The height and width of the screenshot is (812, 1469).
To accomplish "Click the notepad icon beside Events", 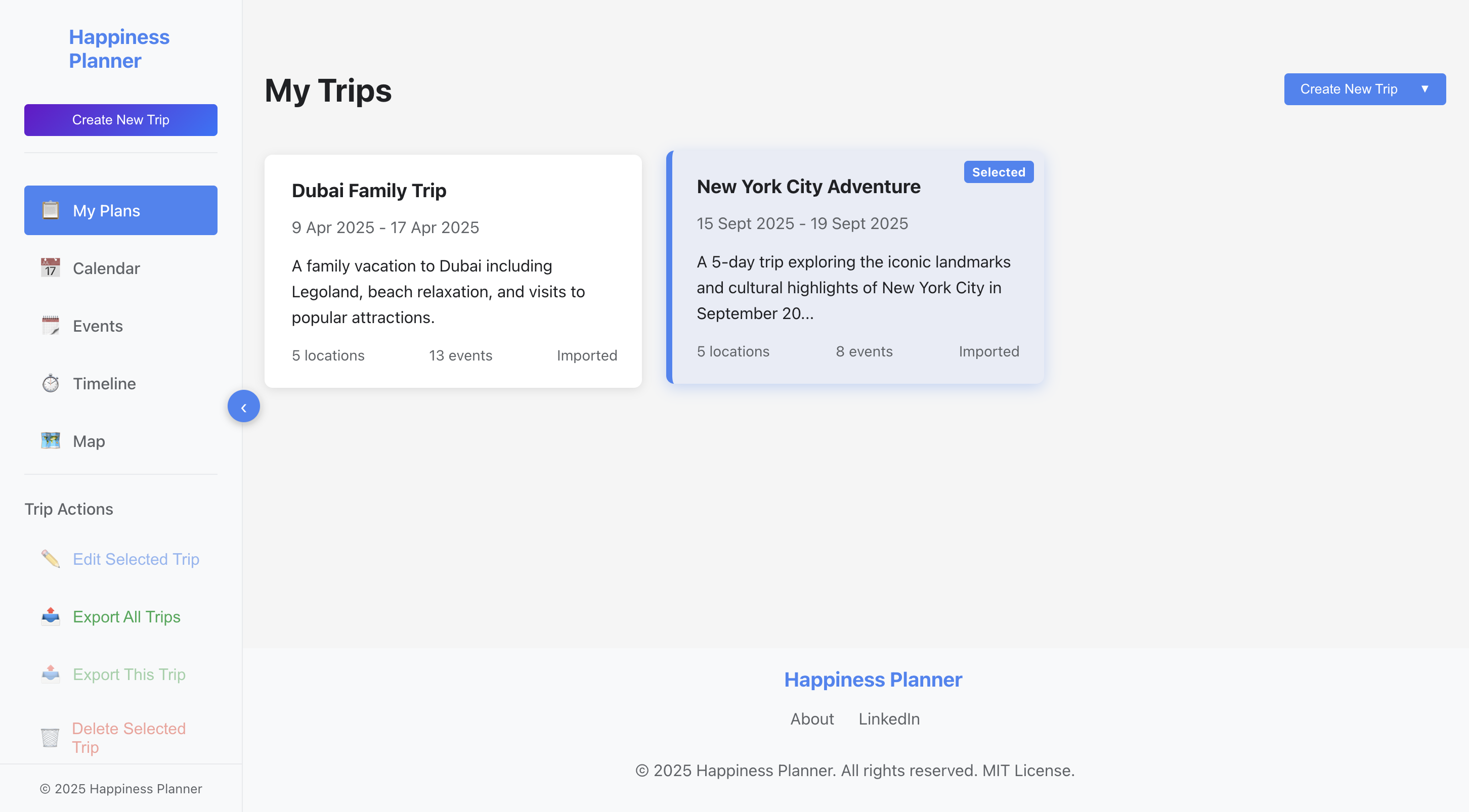I will point(50,326).
